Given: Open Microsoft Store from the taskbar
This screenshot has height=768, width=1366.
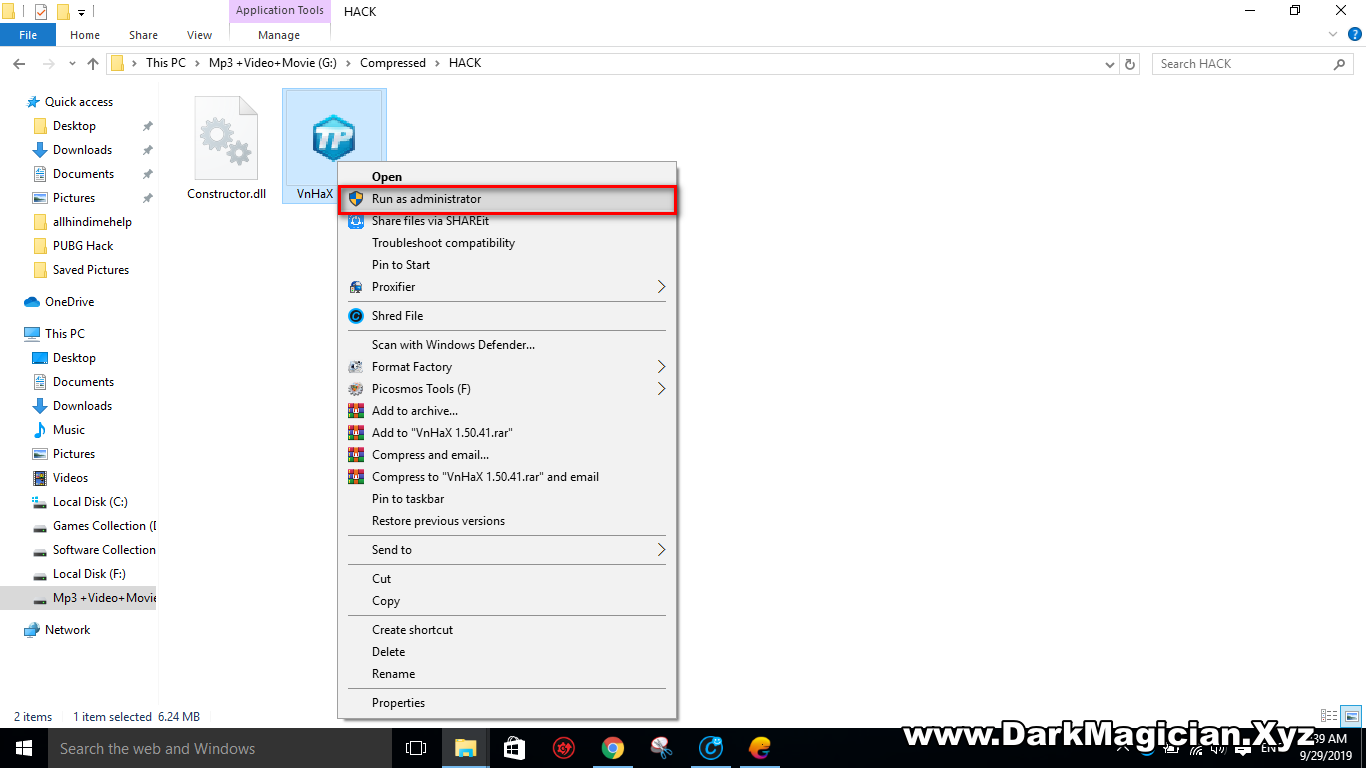Looking at the screenshot, I should click(x=515, y=748).
